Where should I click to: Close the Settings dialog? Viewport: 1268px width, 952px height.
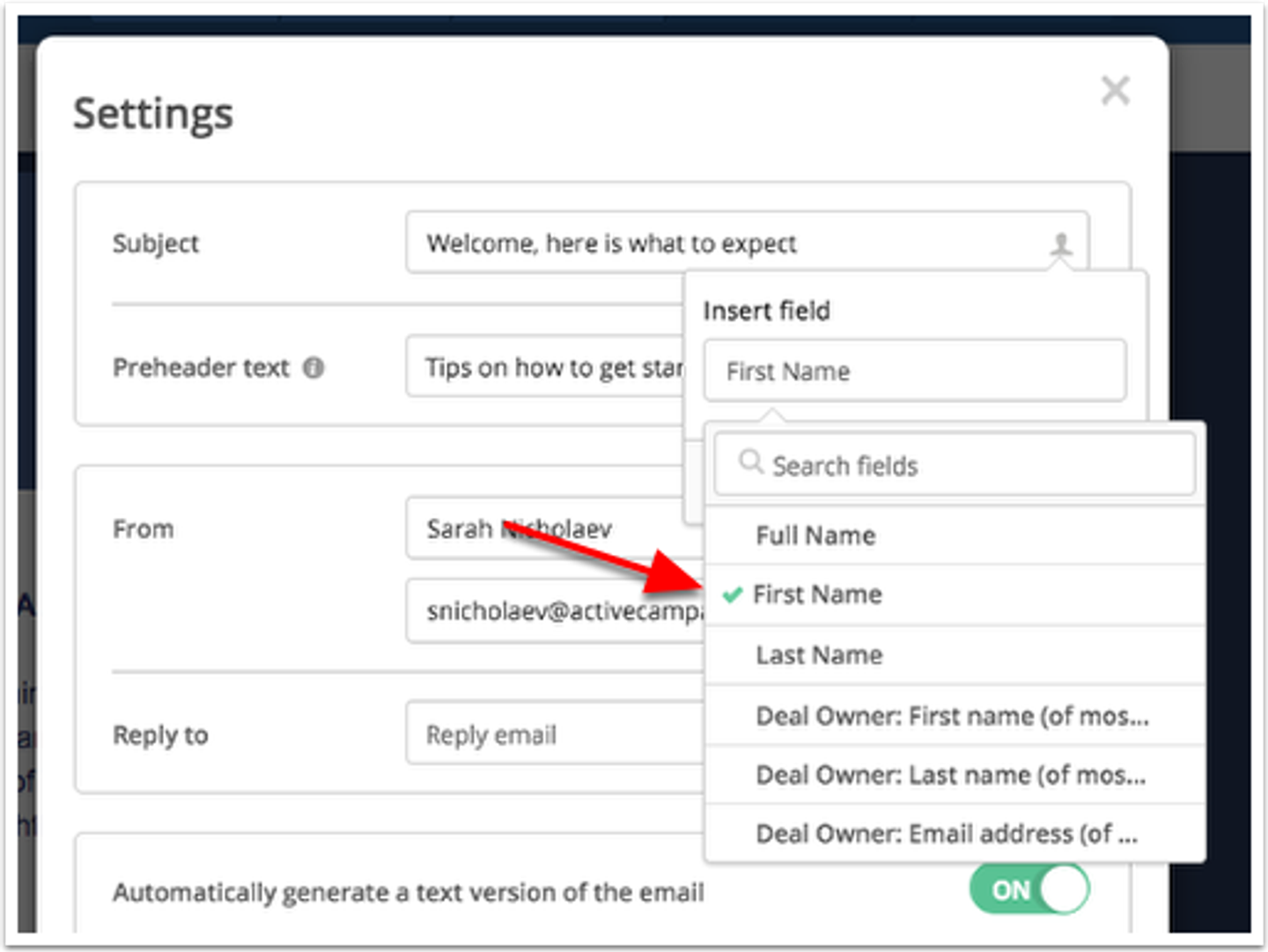point(1115,90)
